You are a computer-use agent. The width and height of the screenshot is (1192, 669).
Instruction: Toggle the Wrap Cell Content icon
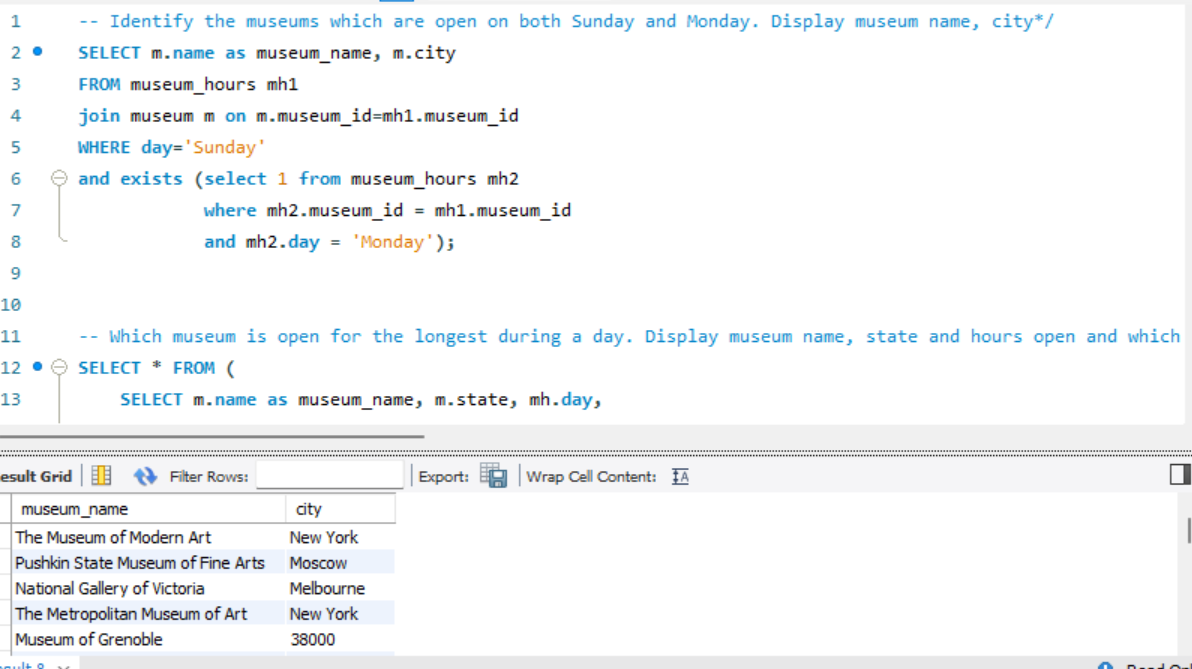680,477
